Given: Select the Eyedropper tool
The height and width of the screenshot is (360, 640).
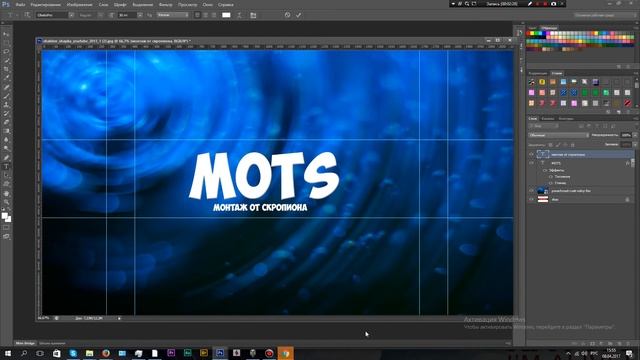Looking at the screenshot, I should [x=6, y=78].
